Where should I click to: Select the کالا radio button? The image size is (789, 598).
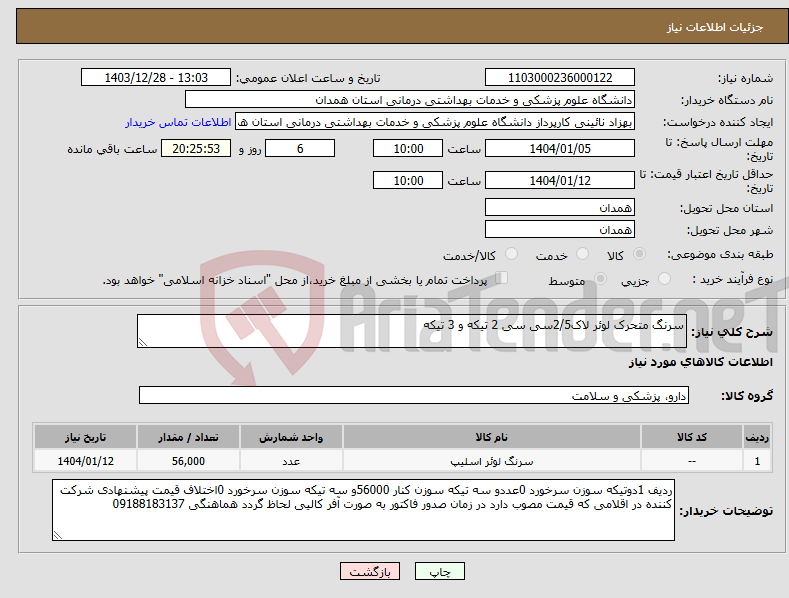(639, 254)
